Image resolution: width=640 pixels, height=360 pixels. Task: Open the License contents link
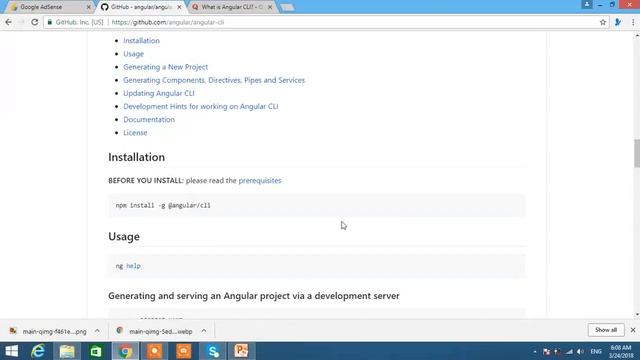(135, 133)
